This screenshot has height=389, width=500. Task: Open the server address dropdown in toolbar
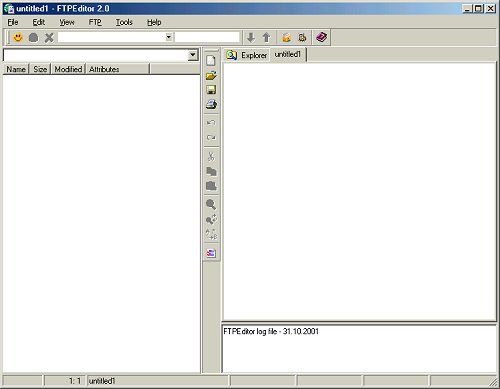(x=169, y=37)
